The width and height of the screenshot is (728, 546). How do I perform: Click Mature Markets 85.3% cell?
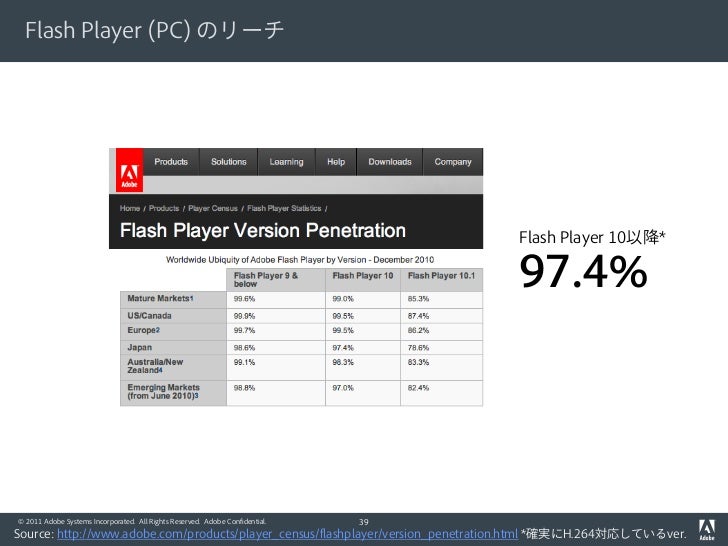tap(442, 300)
